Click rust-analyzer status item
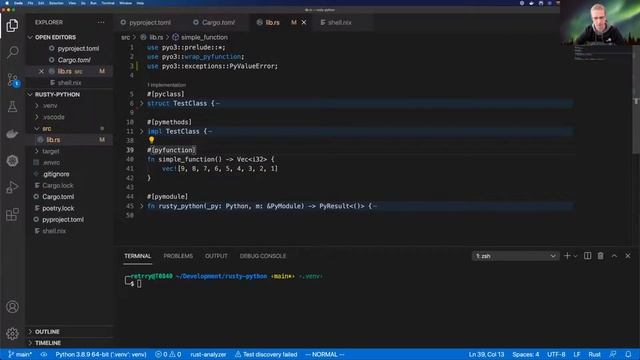Viewport: 640px width, 360px height. [208, 354]
